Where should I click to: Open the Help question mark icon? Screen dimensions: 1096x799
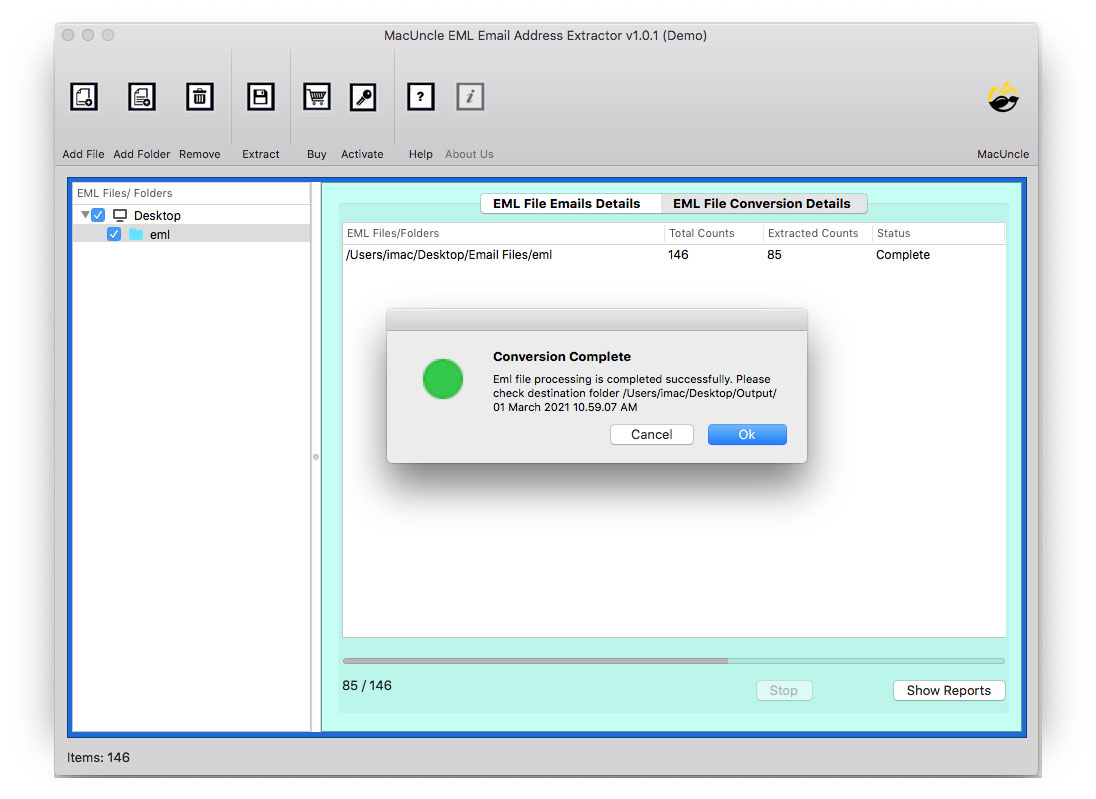click(x=421, y=96)
